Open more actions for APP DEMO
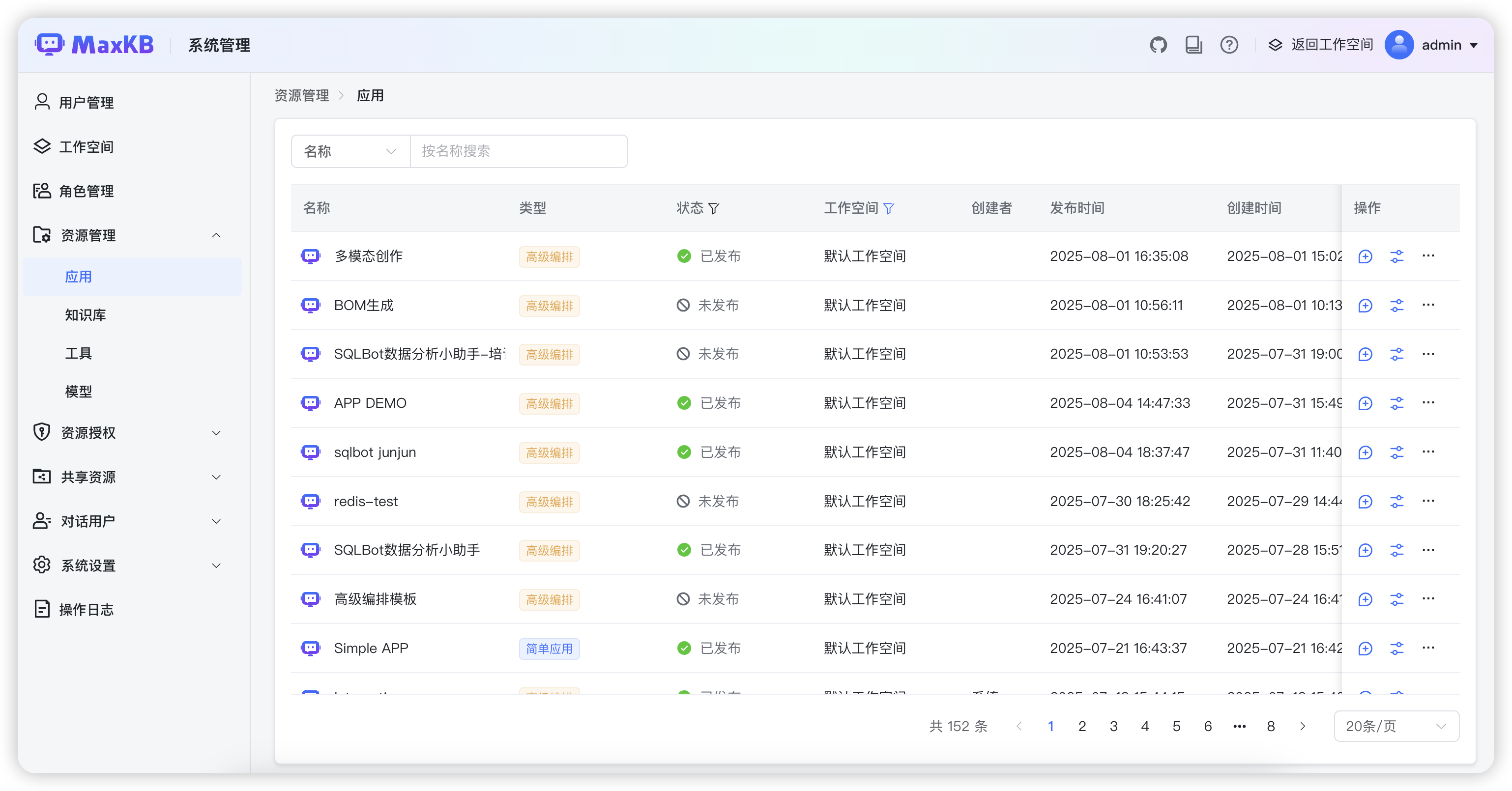The width and height of the screenshot is (1512, 791). 1428,403
